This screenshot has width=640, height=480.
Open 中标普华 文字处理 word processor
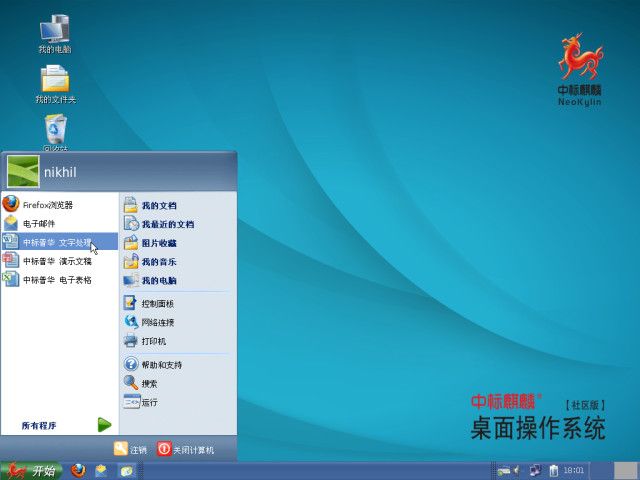pos(56,242)
